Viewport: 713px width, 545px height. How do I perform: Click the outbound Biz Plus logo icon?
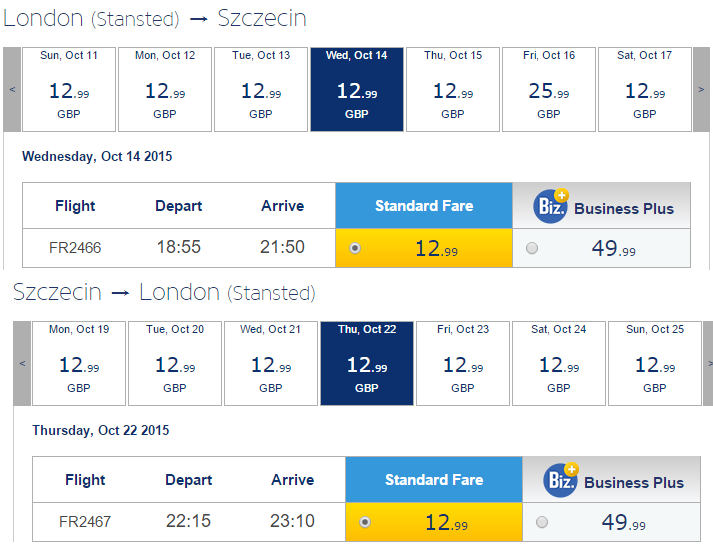pos(551,206)
